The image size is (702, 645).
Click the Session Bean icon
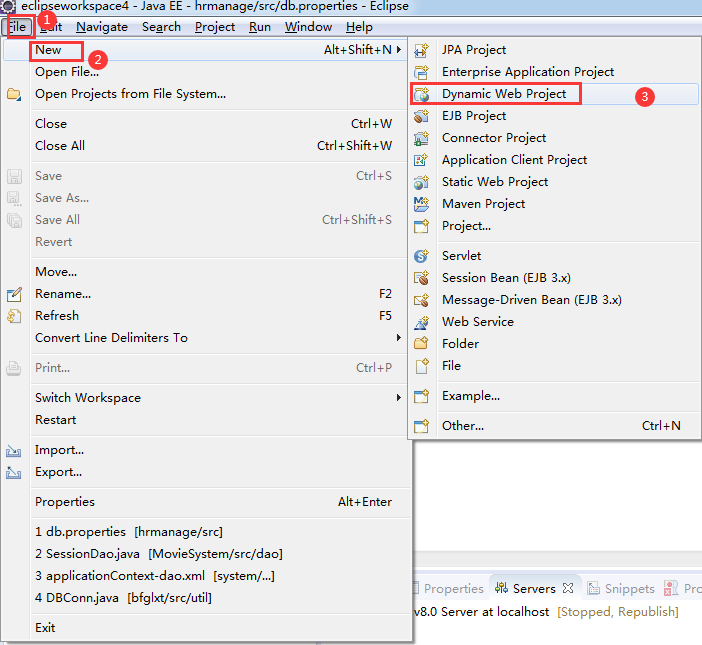(x=421, y=278)
